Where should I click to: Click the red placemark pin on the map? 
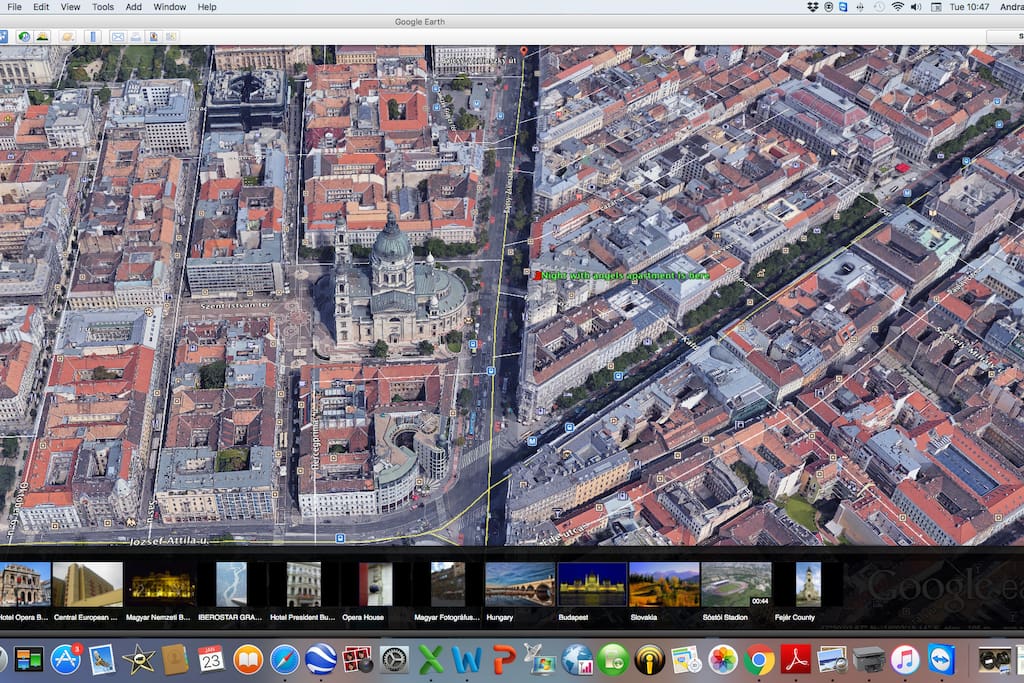point(523,51)
